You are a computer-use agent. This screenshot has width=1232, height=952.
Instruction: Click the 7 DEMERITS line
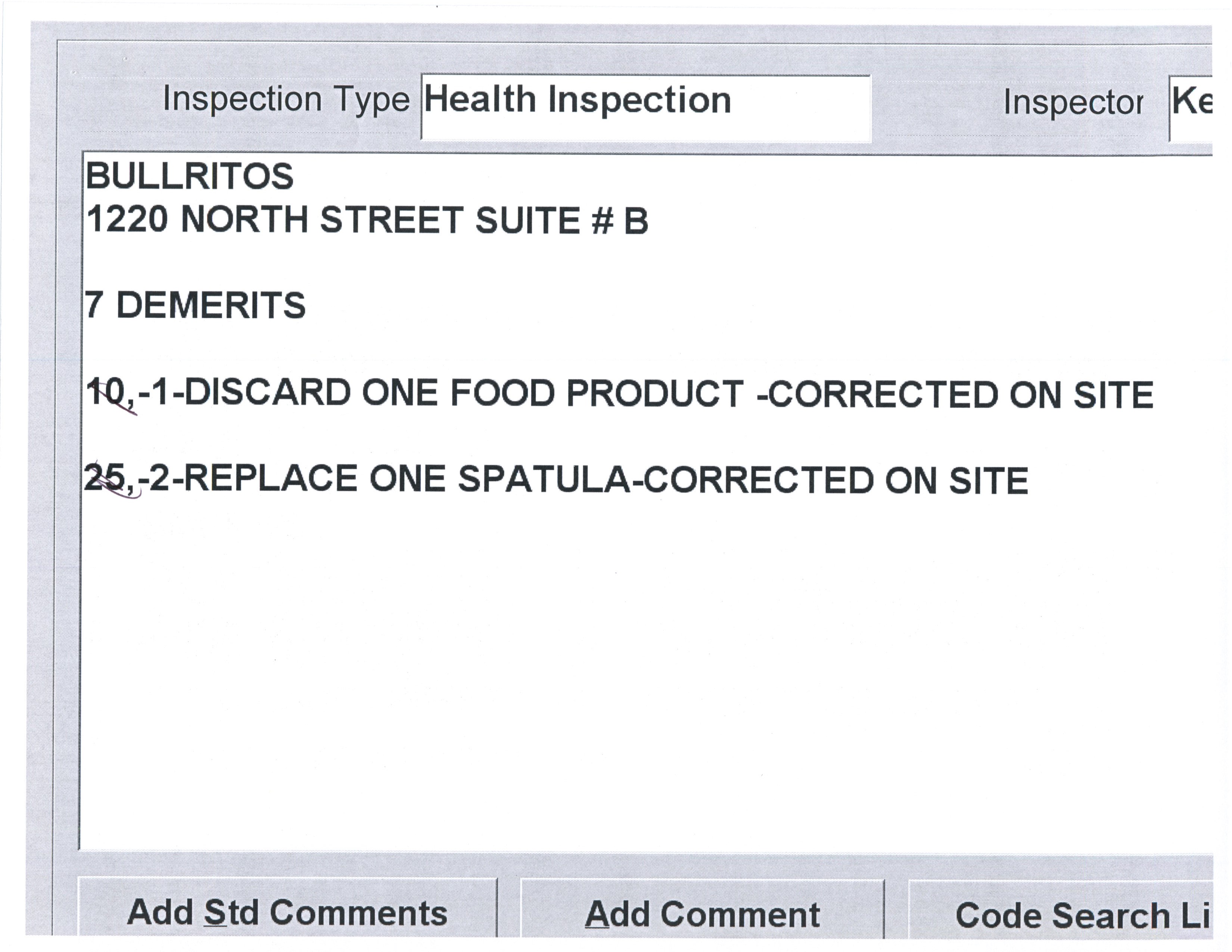[195, 305]
